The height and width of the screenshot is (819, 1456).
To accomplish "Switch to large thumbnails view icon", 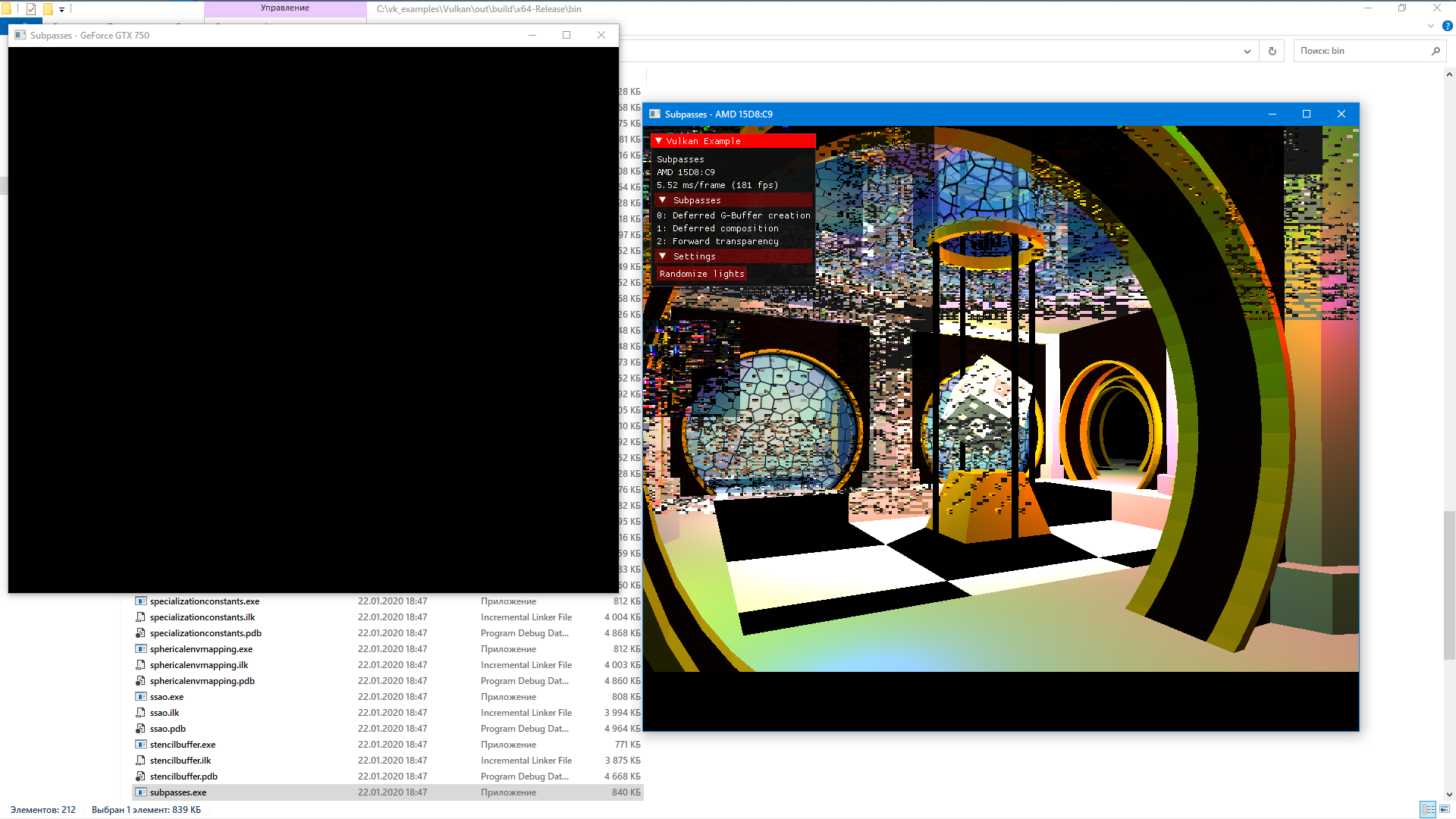I will [1445, 810].
